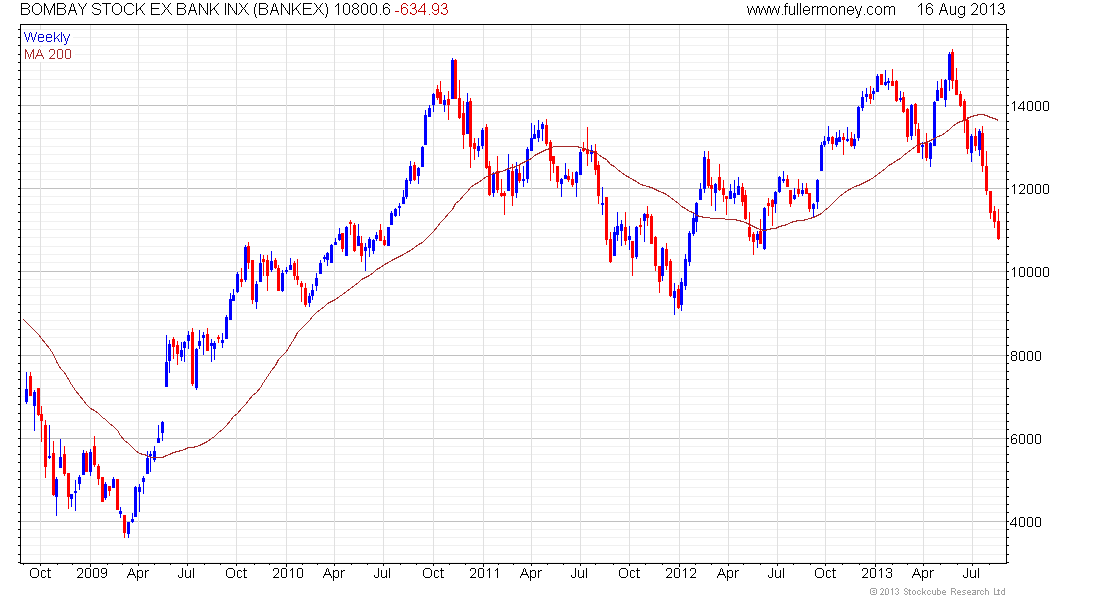Click the 6000 price axis label
Viewport: 1100px width, 600px height.
pyautogui.click(x=1026, y=439)
